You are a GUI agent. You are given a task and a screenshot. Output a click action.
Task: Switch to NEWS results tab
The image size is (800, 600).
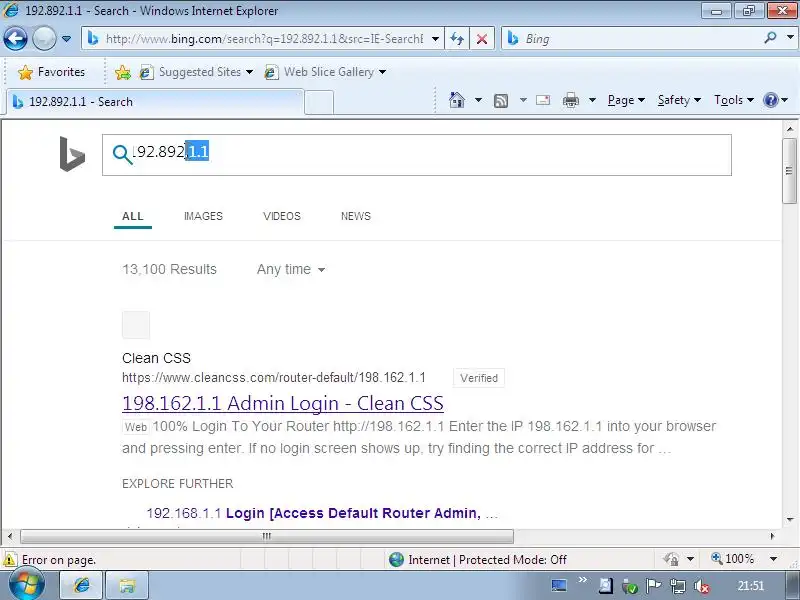pos(356,216)
